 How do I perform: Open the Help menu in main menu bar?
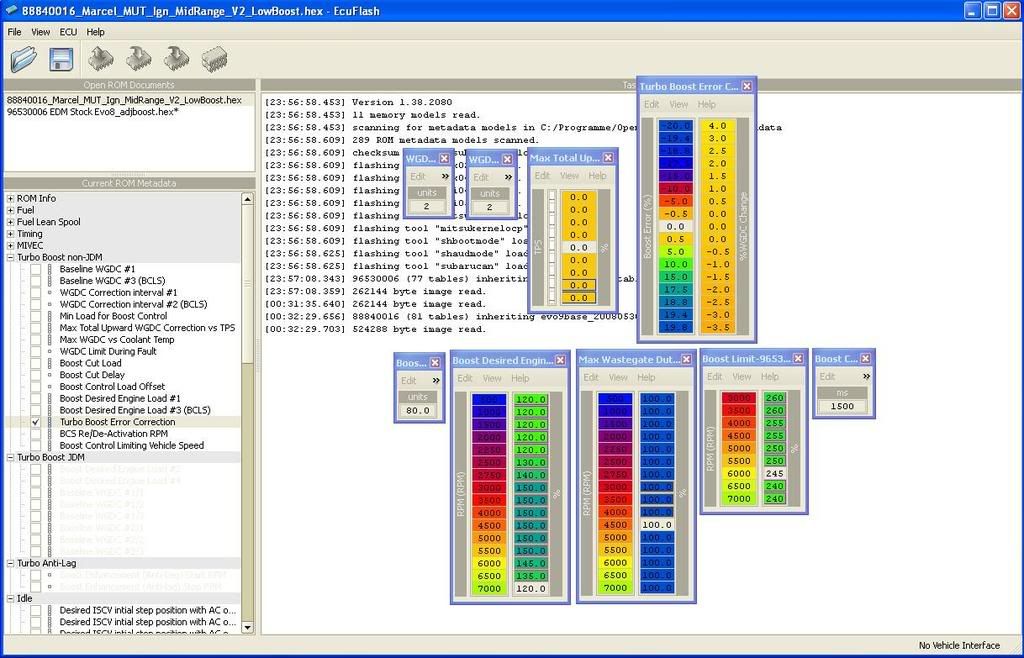click(x=96, y=32)
